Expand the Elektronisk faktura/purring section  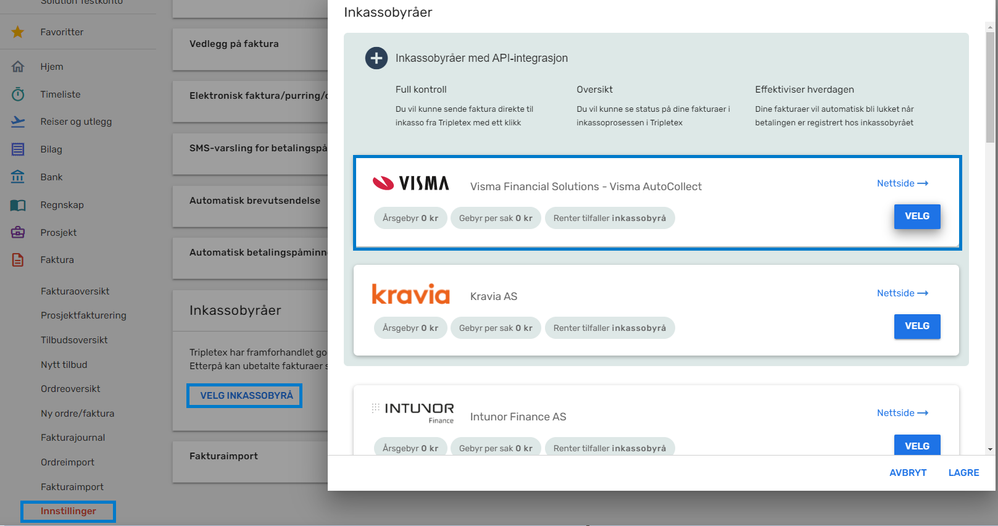pyautogui.click(x=250, y=101)
